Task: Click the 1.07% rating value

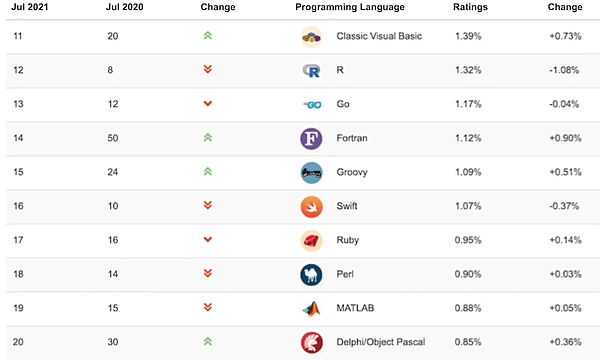Action: tap(468, 206)
